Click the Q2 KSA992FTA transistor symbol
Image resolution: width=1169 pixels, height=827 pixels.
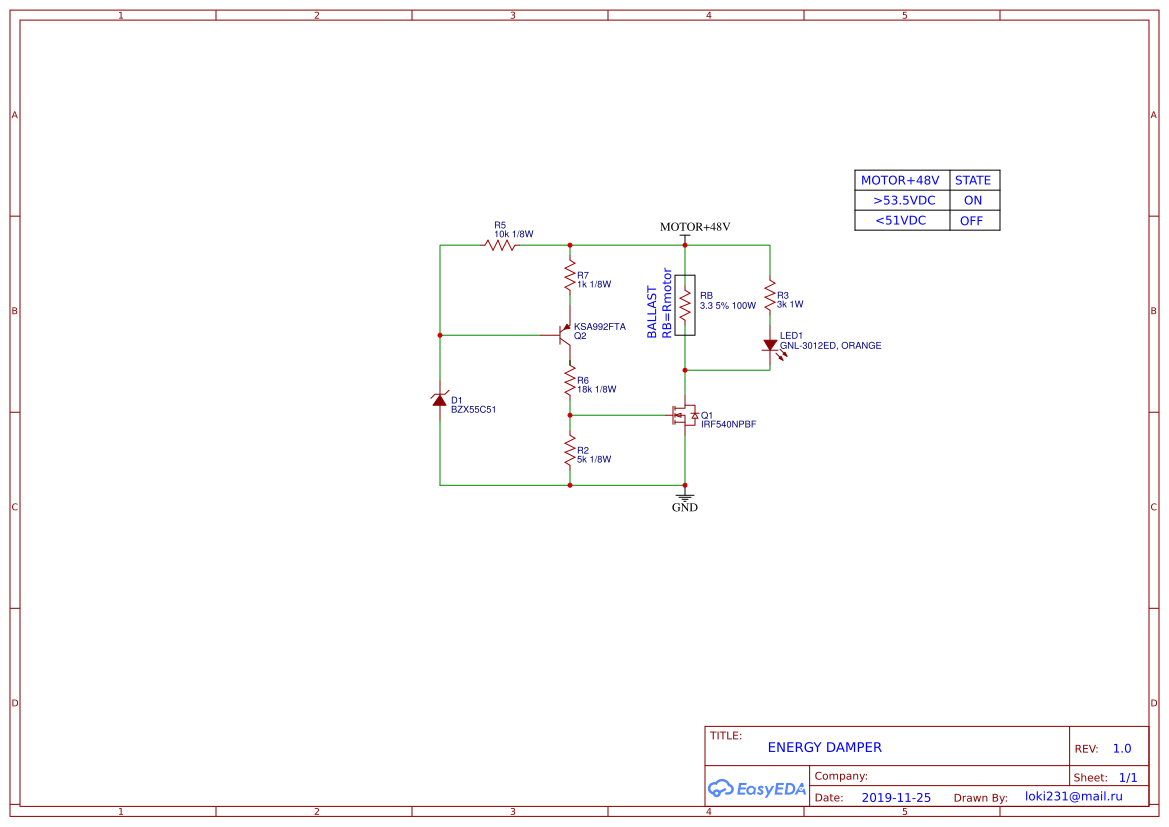(x=565, y=335)
